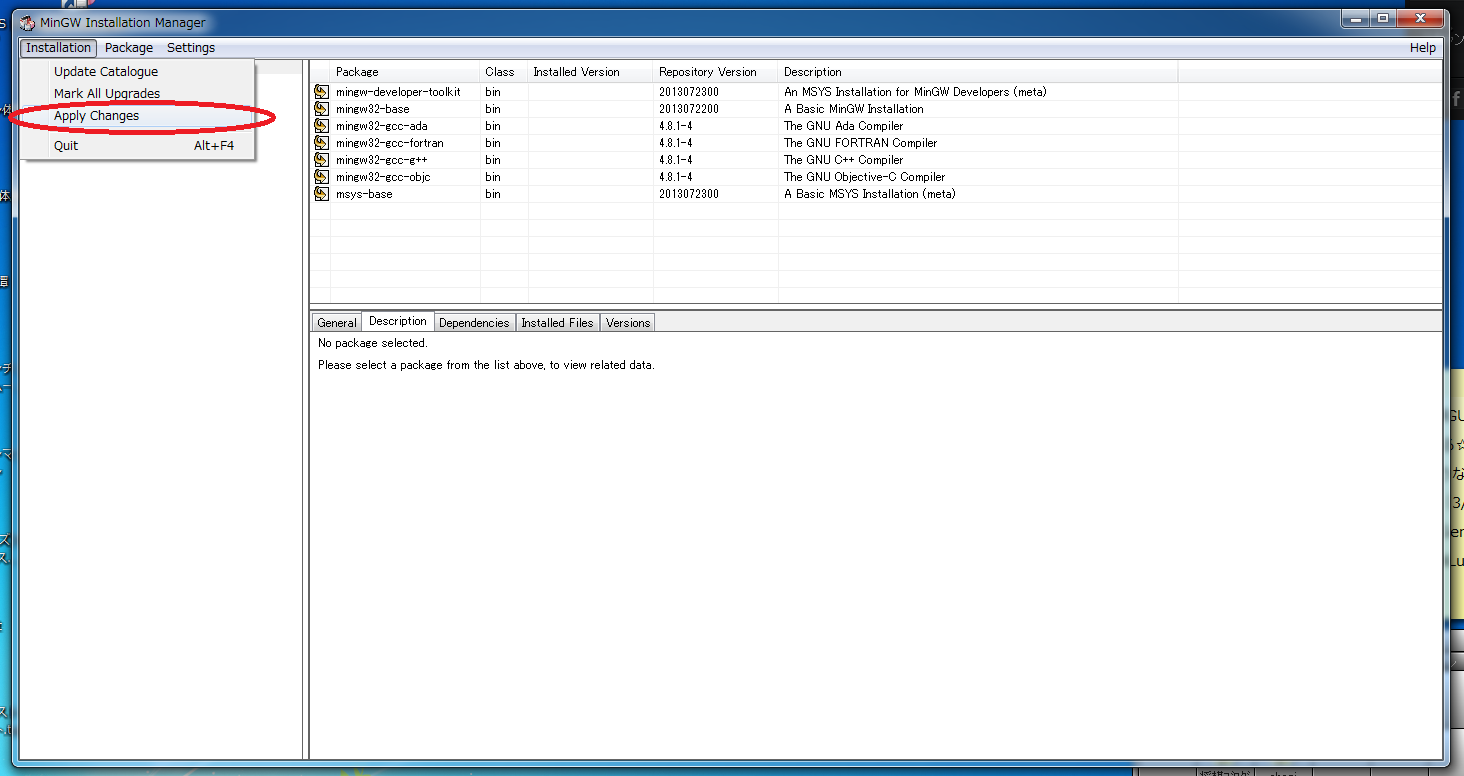
Task: Close the MinGW Installation Manager window
Action: 1420,18
